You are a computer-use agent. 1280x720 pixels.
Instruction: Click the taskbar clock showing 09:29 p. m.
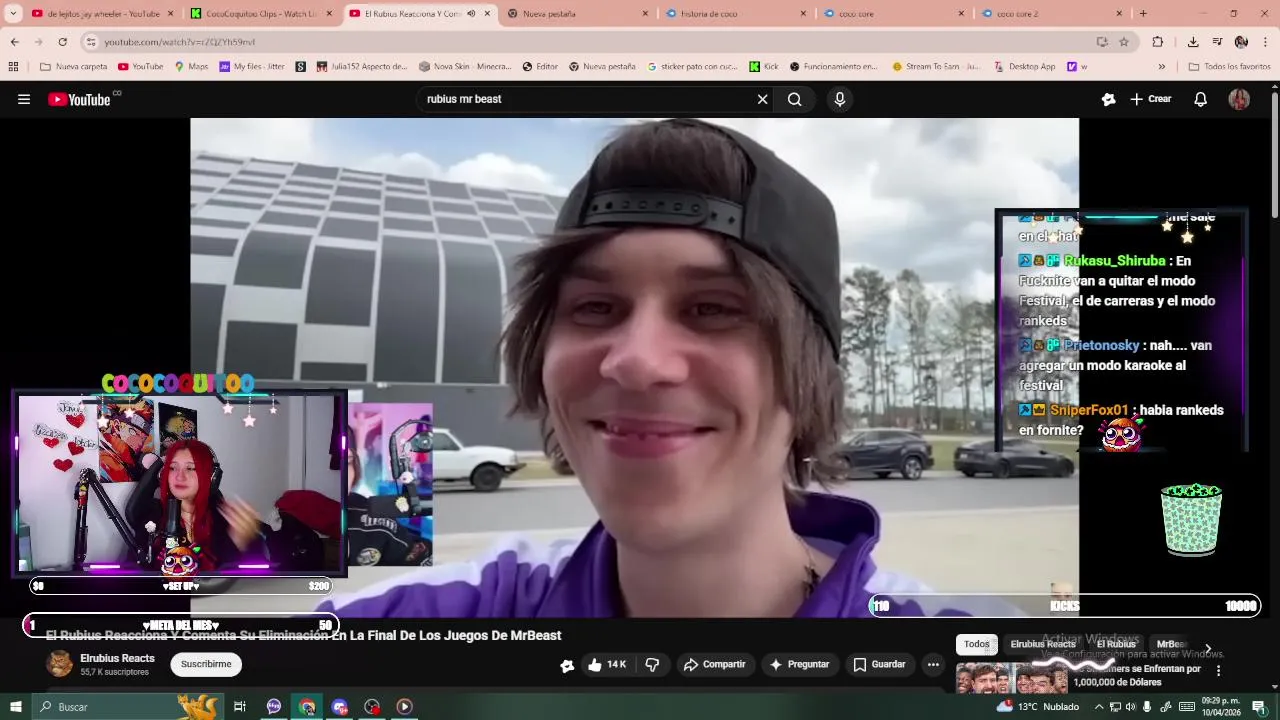1221,707
